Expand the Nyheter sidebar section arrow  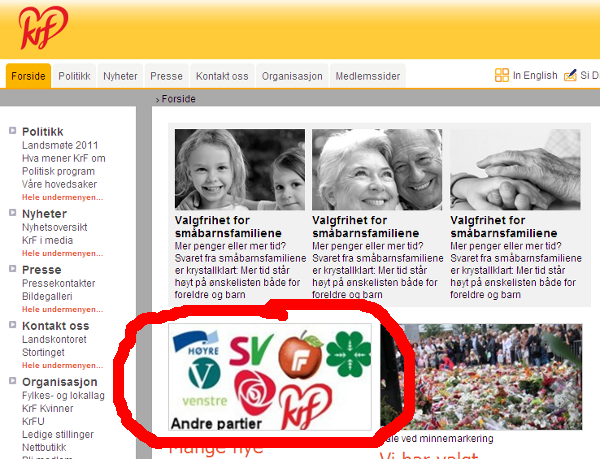tap(13, 213)
